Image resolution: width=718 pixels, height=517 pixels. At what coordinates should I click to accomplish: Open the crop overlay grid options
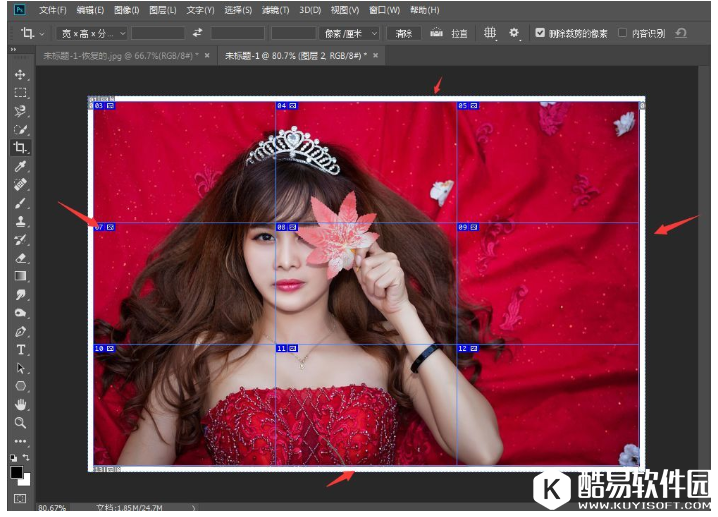tap(490, 33)
